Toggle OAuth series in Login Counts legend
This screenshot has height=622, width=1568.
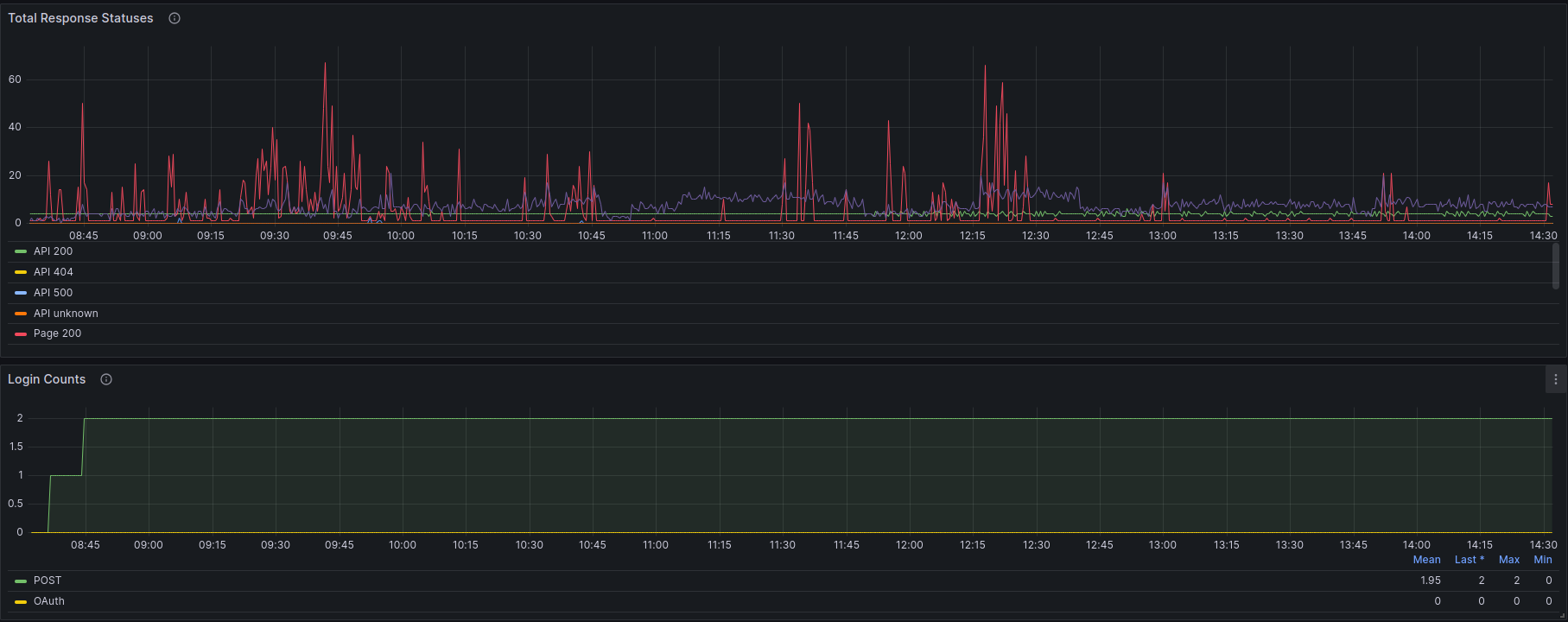pos(49,601)
